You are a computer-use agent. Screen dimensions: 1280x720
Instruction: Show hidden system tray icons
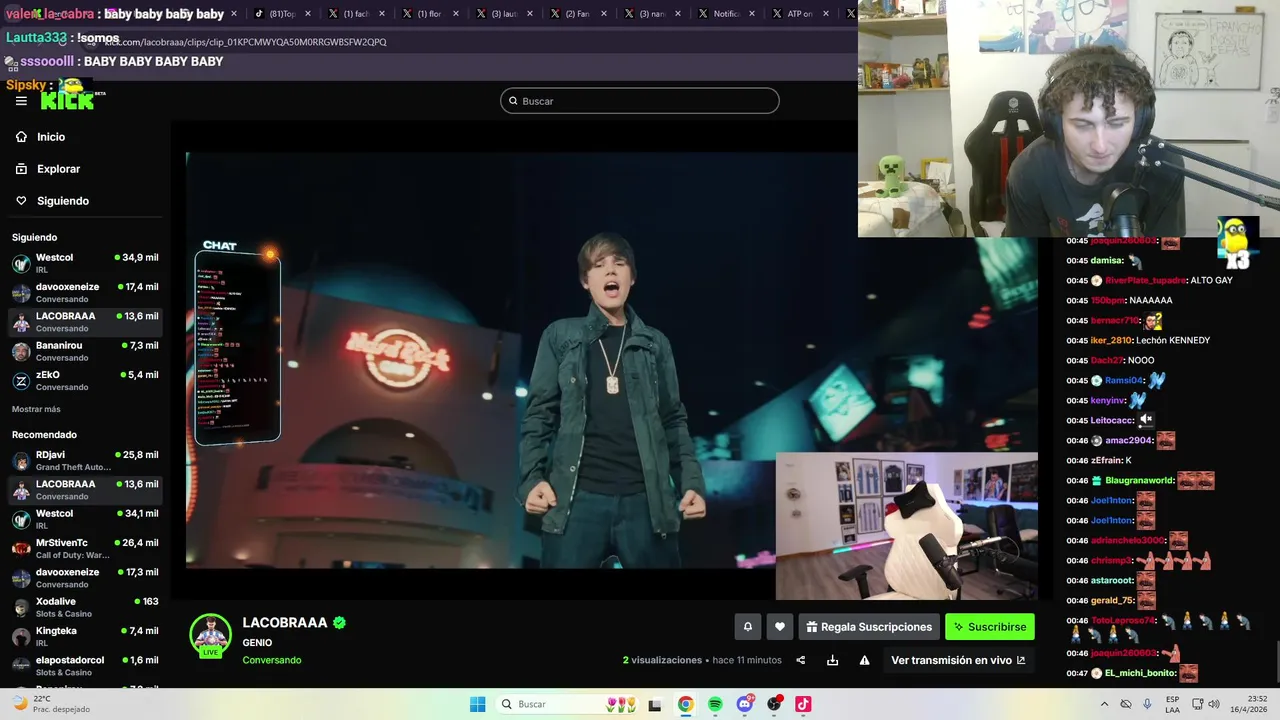click(1105, 704)
